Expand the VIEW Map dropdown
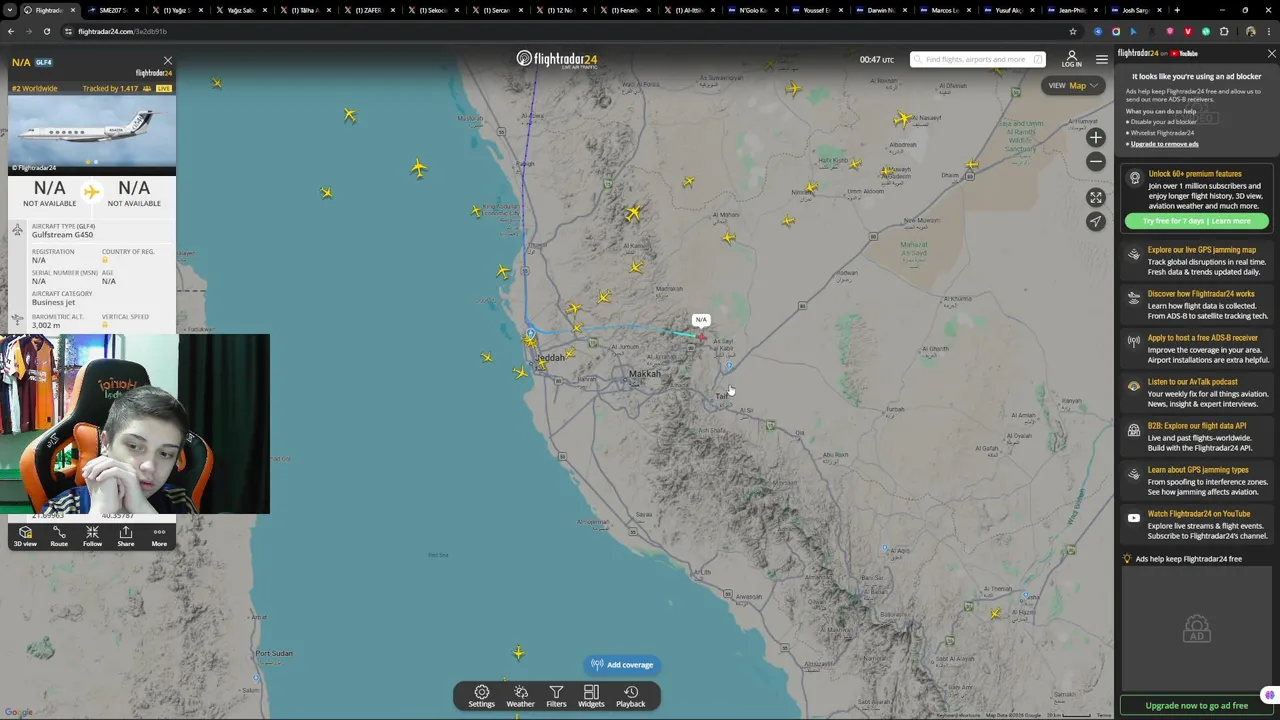The width and height of the screenshot is (1280, 720). (x=1073, y=86)
